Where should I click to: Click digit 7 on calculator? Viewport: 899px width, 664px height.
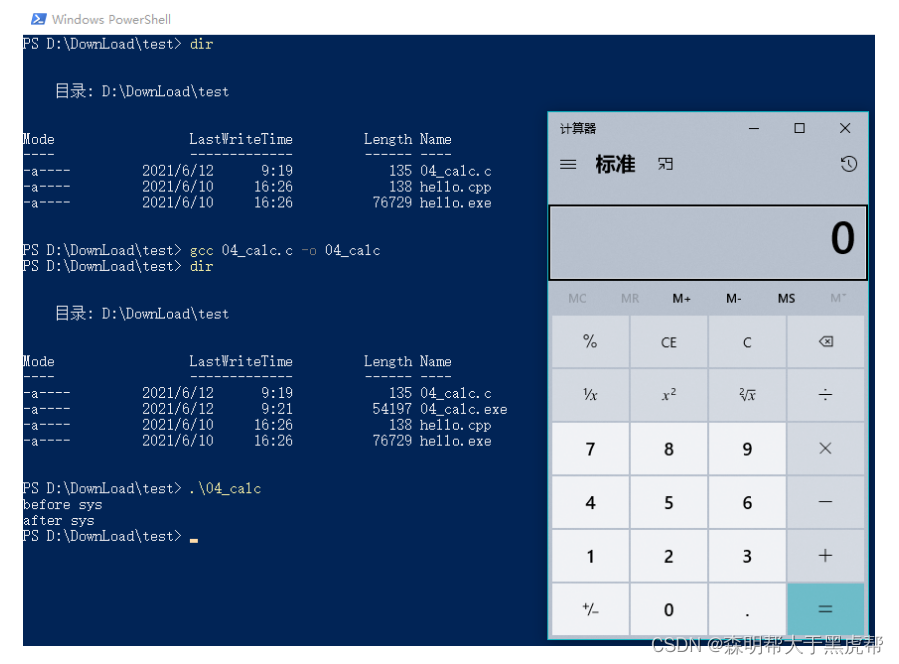tap(591, 448)
